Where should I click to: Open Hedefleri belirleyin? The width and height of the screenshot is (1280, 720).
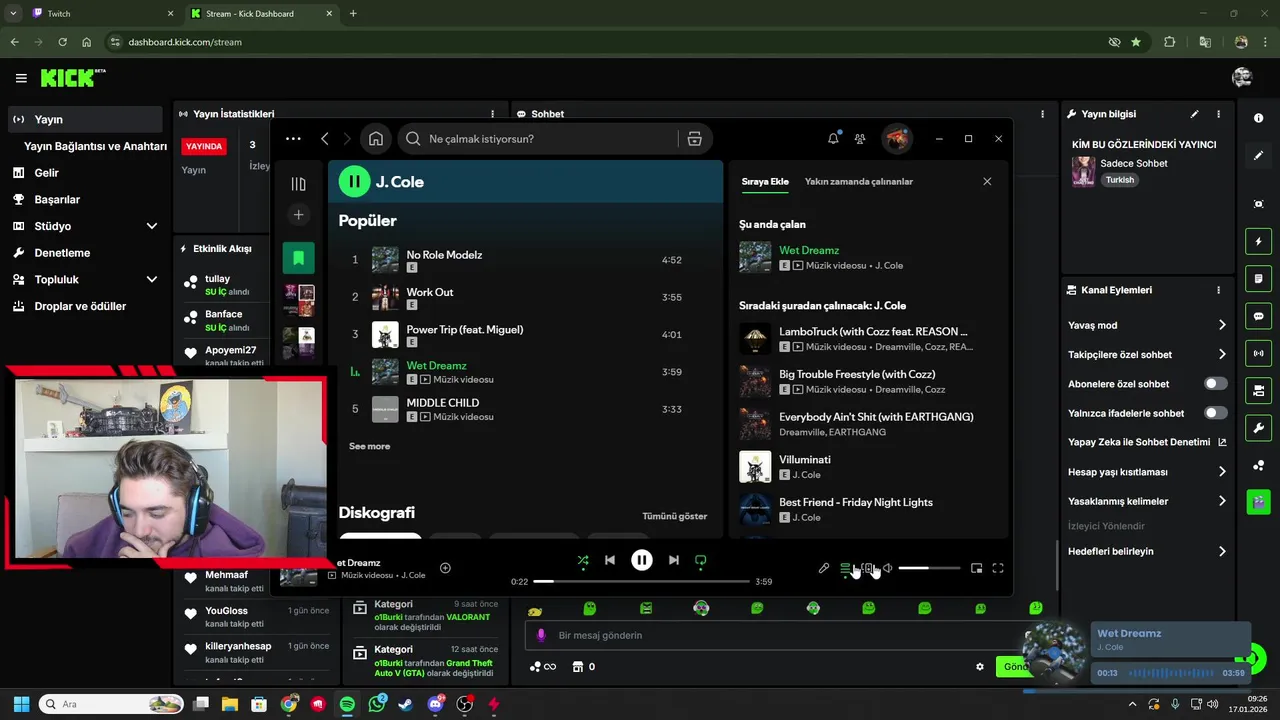tap(1147, 551)
